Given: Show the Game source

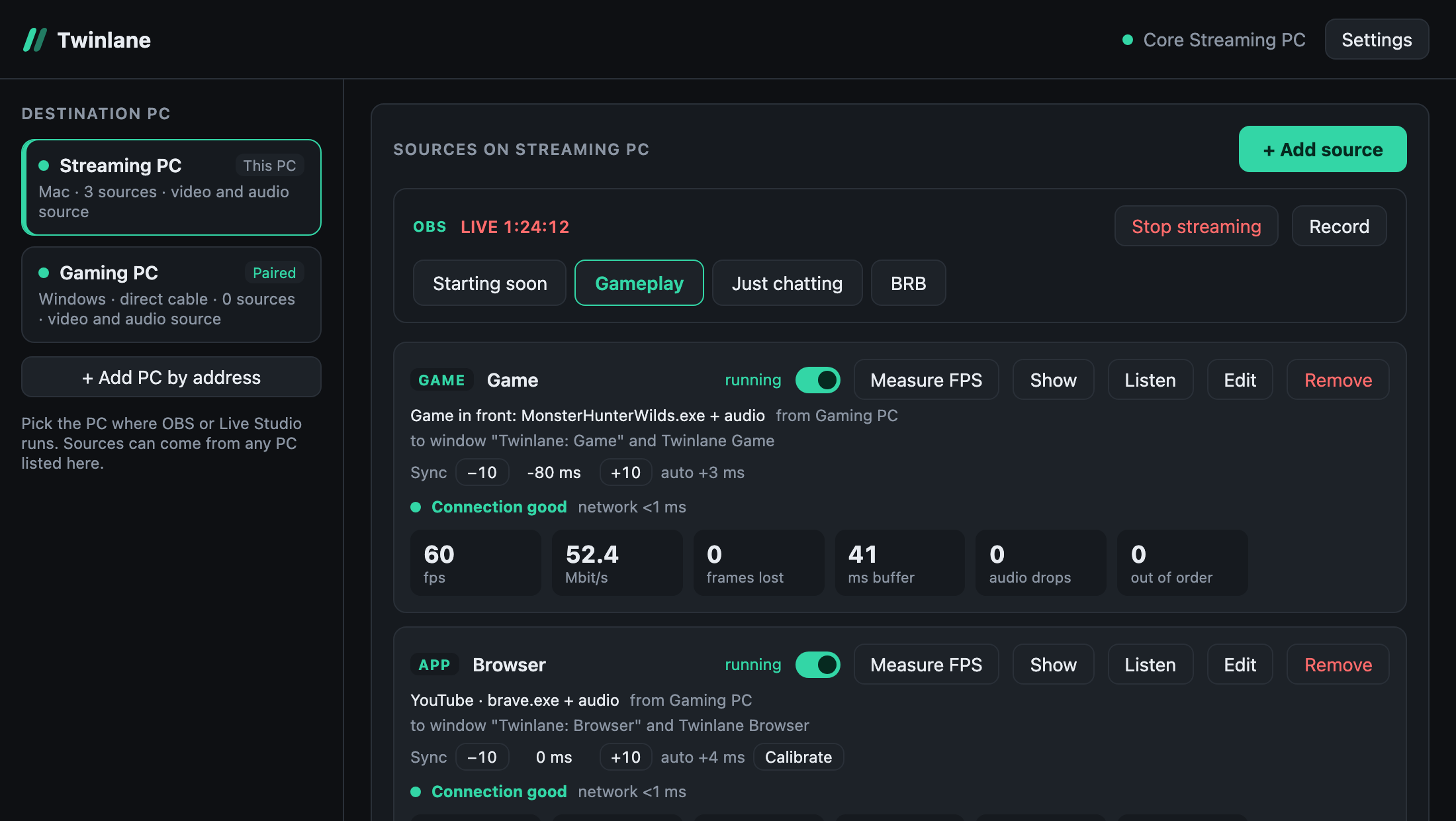Looking at the screenshot, I should pos(1053,380).
